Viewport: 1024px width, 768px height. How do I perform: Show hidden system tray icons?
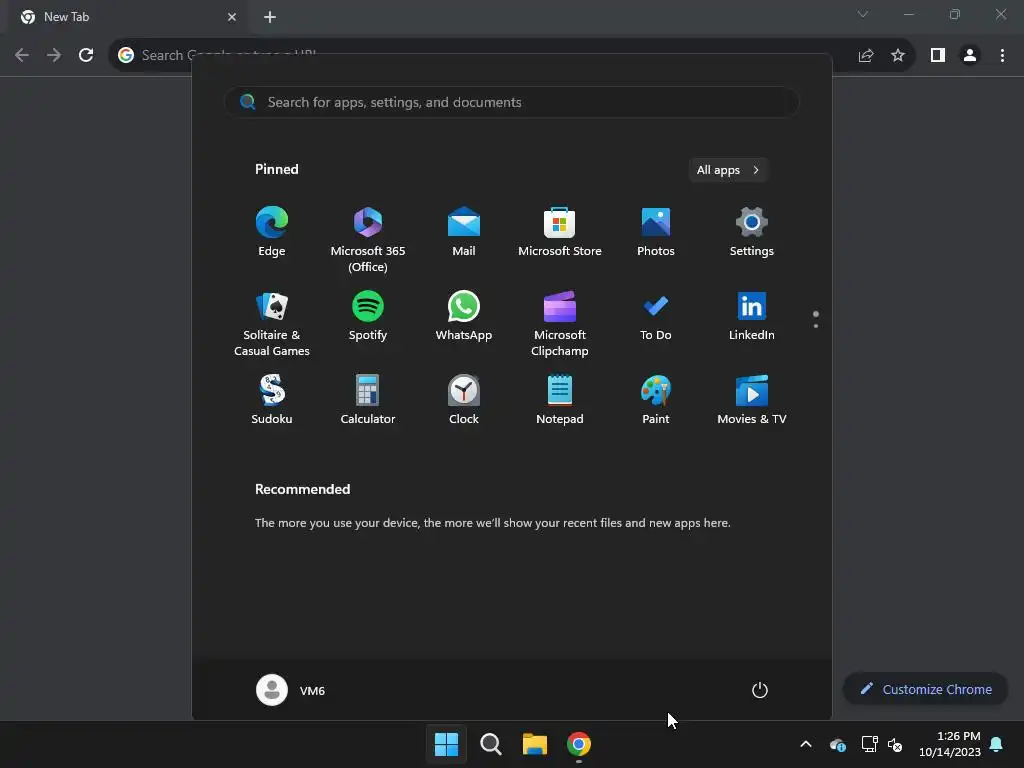click(806, 744)
